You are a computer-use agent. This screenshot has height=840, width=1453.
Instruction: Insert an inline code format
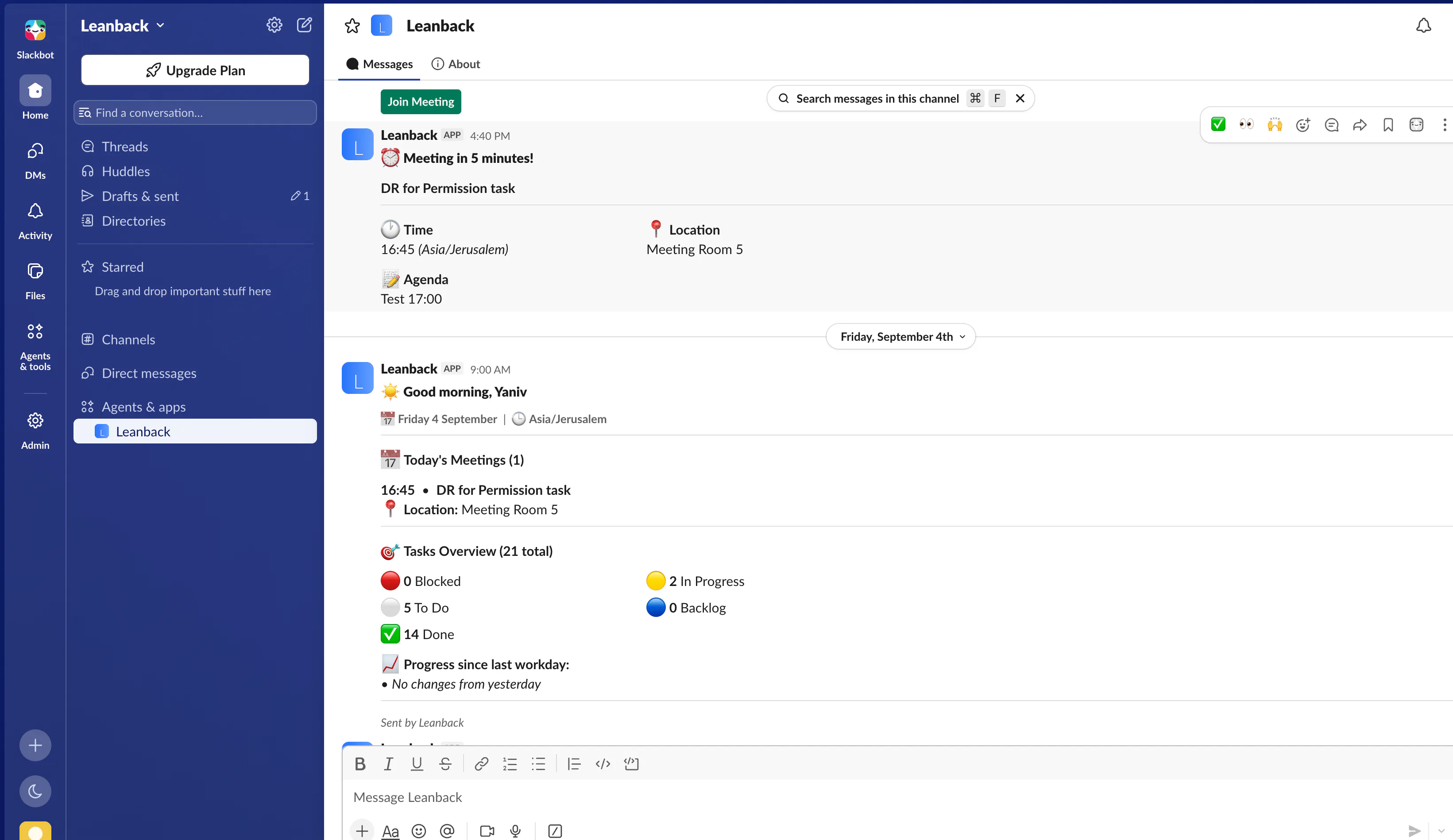(x=603, y=764)
